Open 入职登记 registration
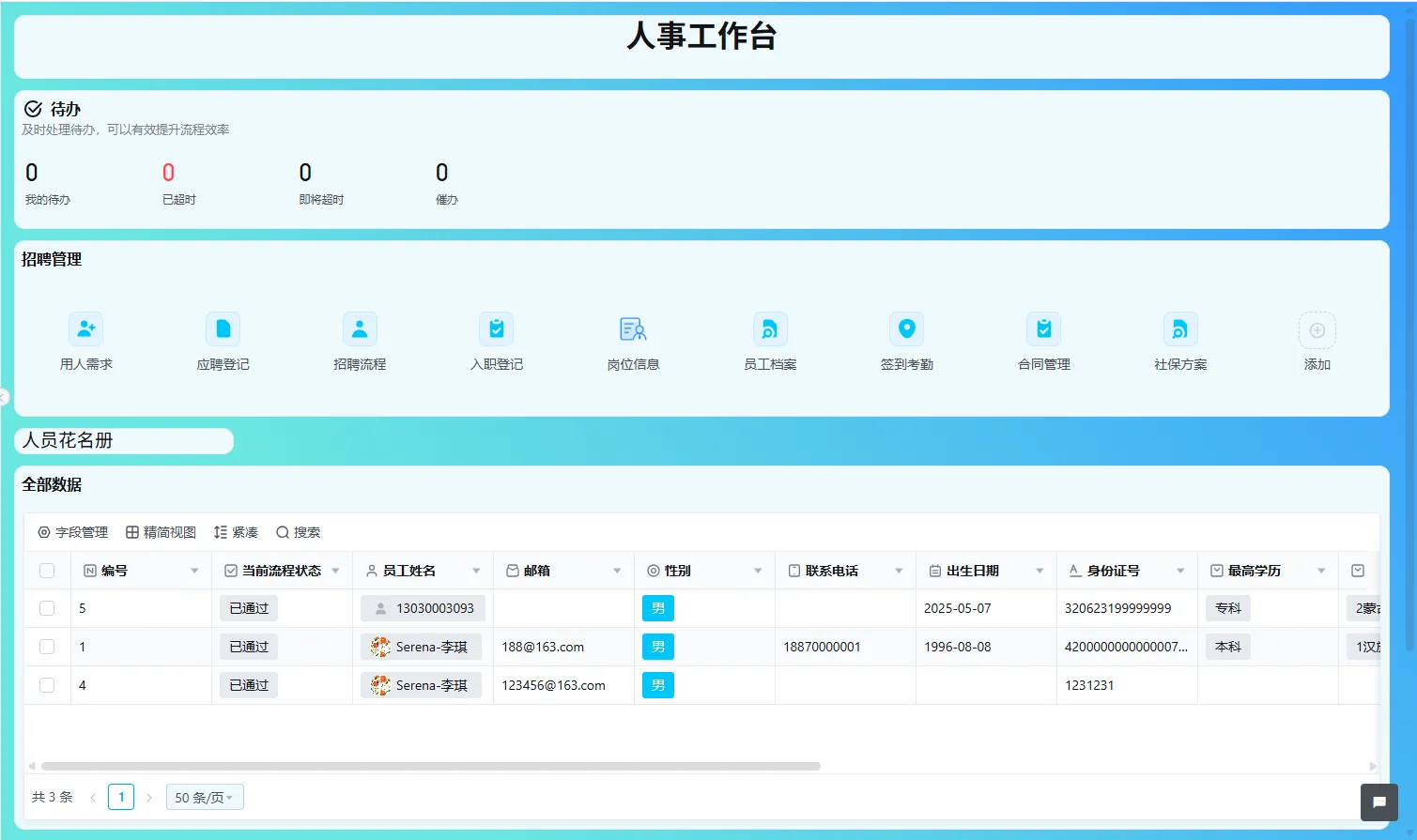The height and width of the screenshot is (840, 1417). coord(496,341)
